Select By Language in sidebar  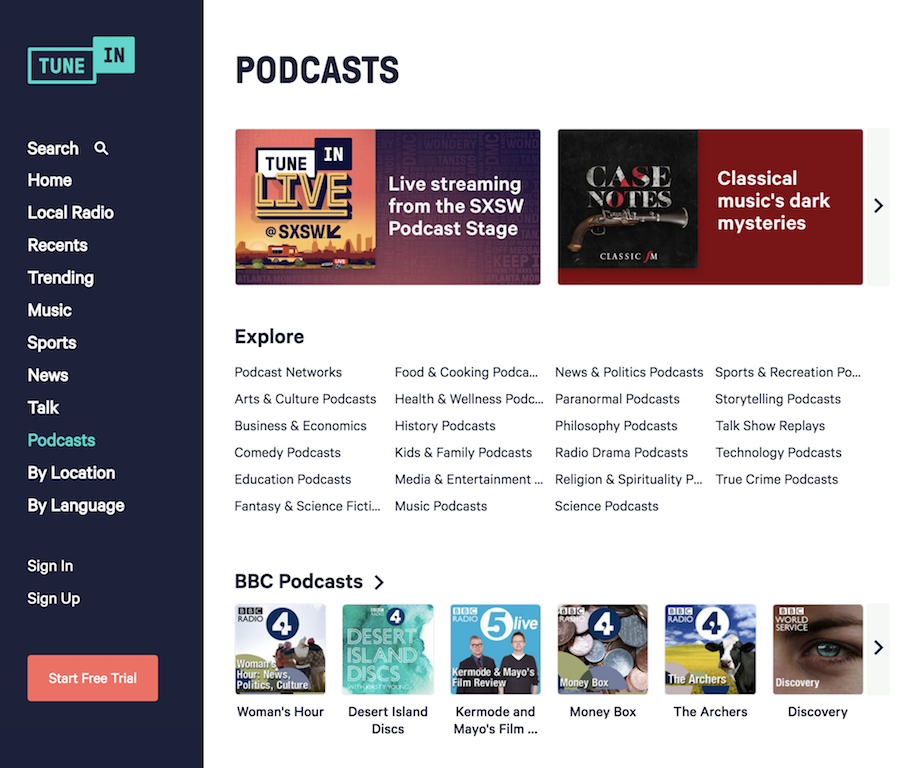pyautogui.click(x=76, y=505)
